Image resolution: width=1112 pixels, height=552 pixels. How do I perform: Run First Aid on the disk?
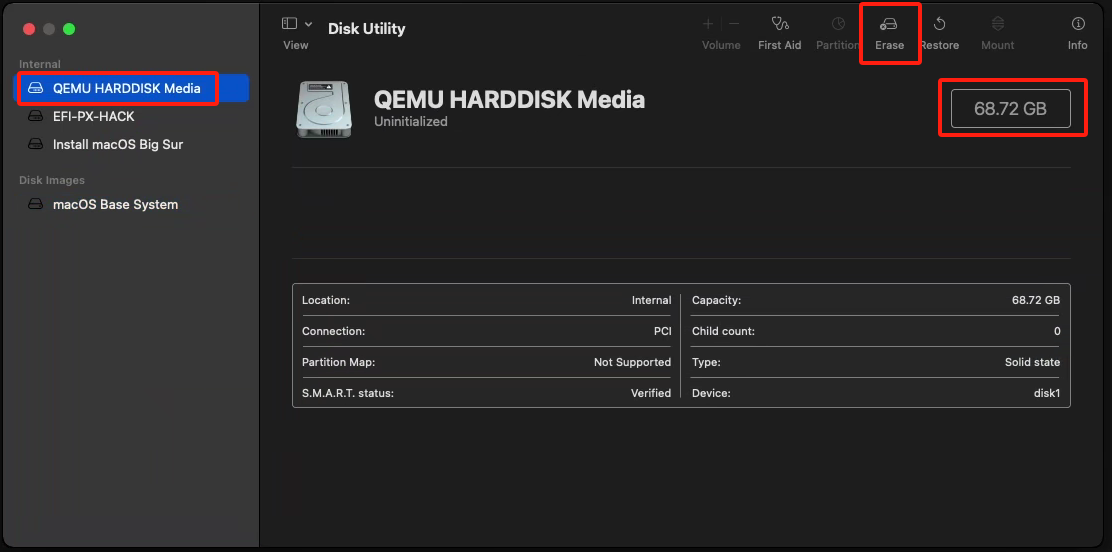[x=779, y=24]
